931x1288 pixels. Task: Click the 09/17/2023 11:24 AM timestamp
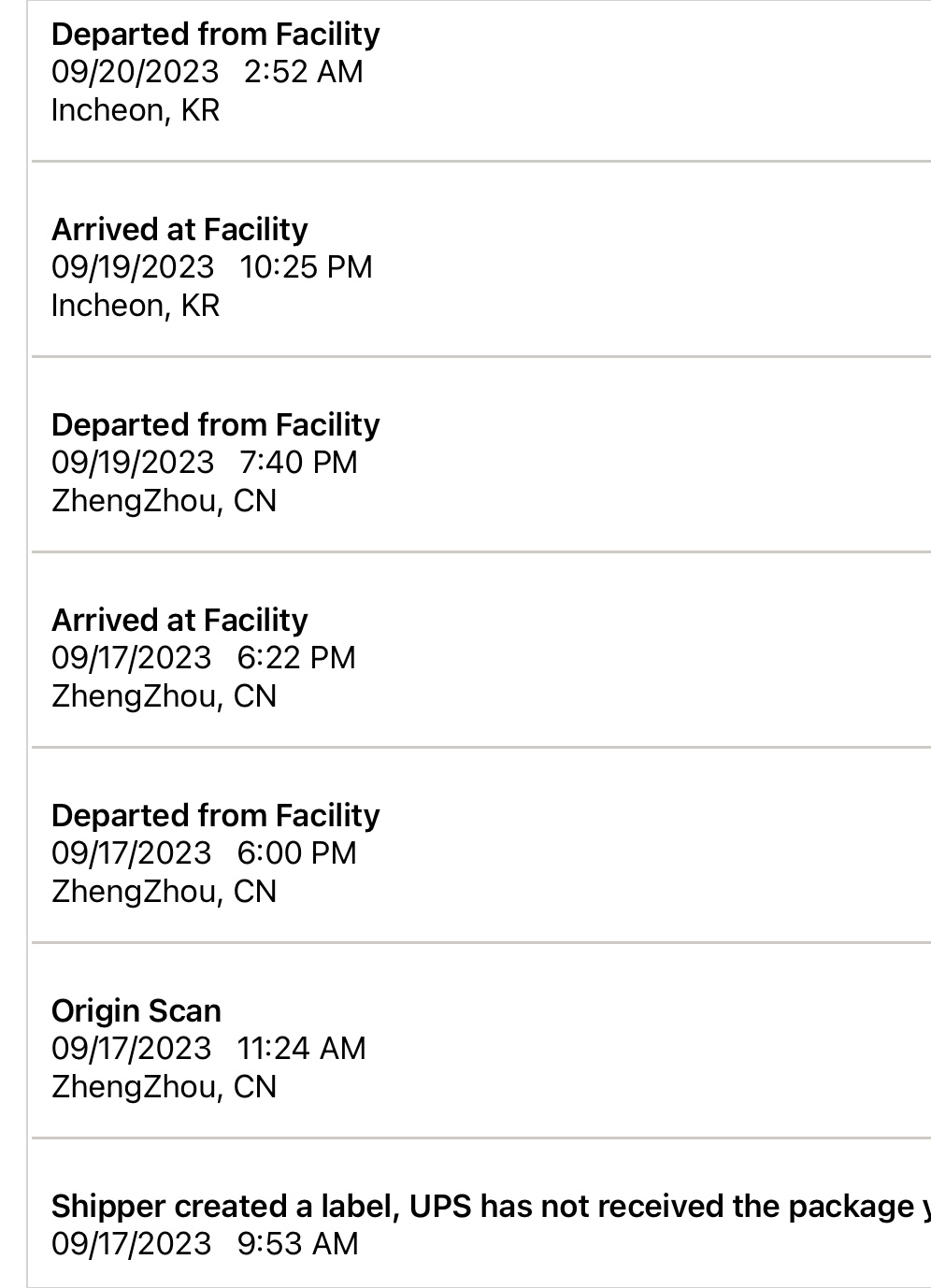point(208,1049)
